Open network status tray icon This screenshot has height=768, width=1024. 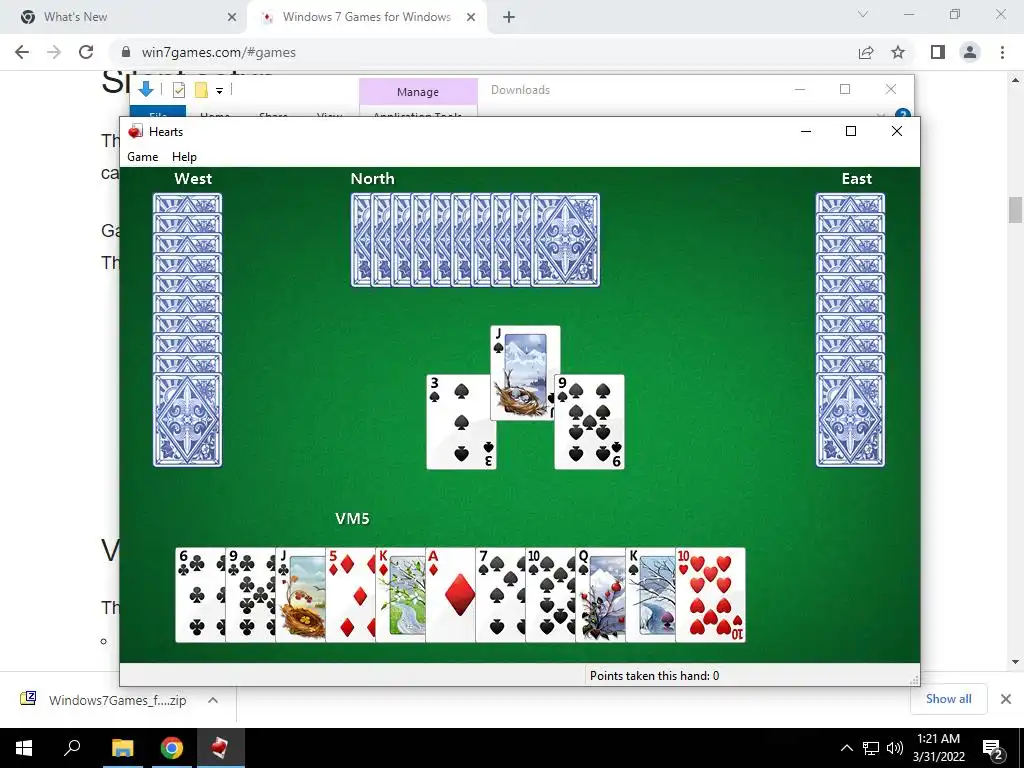pyautogui.click(x=871, y=748)
